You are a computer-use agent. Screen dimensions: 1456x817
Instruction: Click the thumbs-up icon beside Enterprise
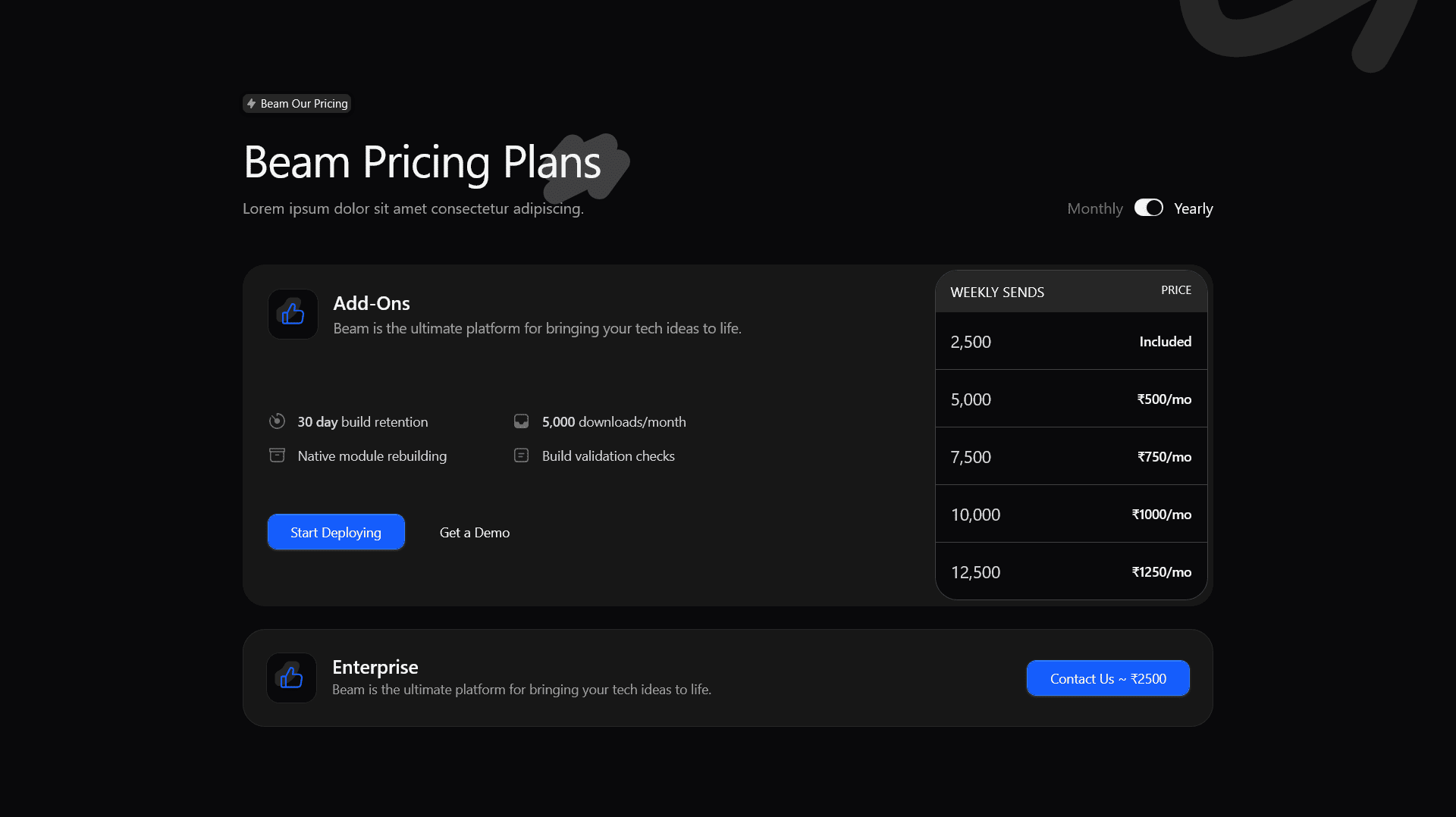(x=291, y=678)
